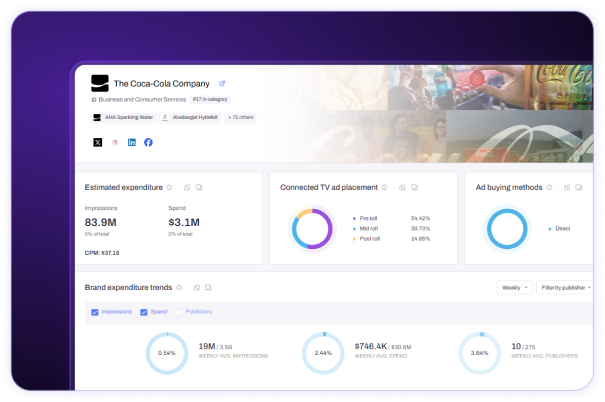The image size is (605, 402).
Task: Open the LinkedIn social profile icon
Action: pyautogui.click(x=132, y=142)
